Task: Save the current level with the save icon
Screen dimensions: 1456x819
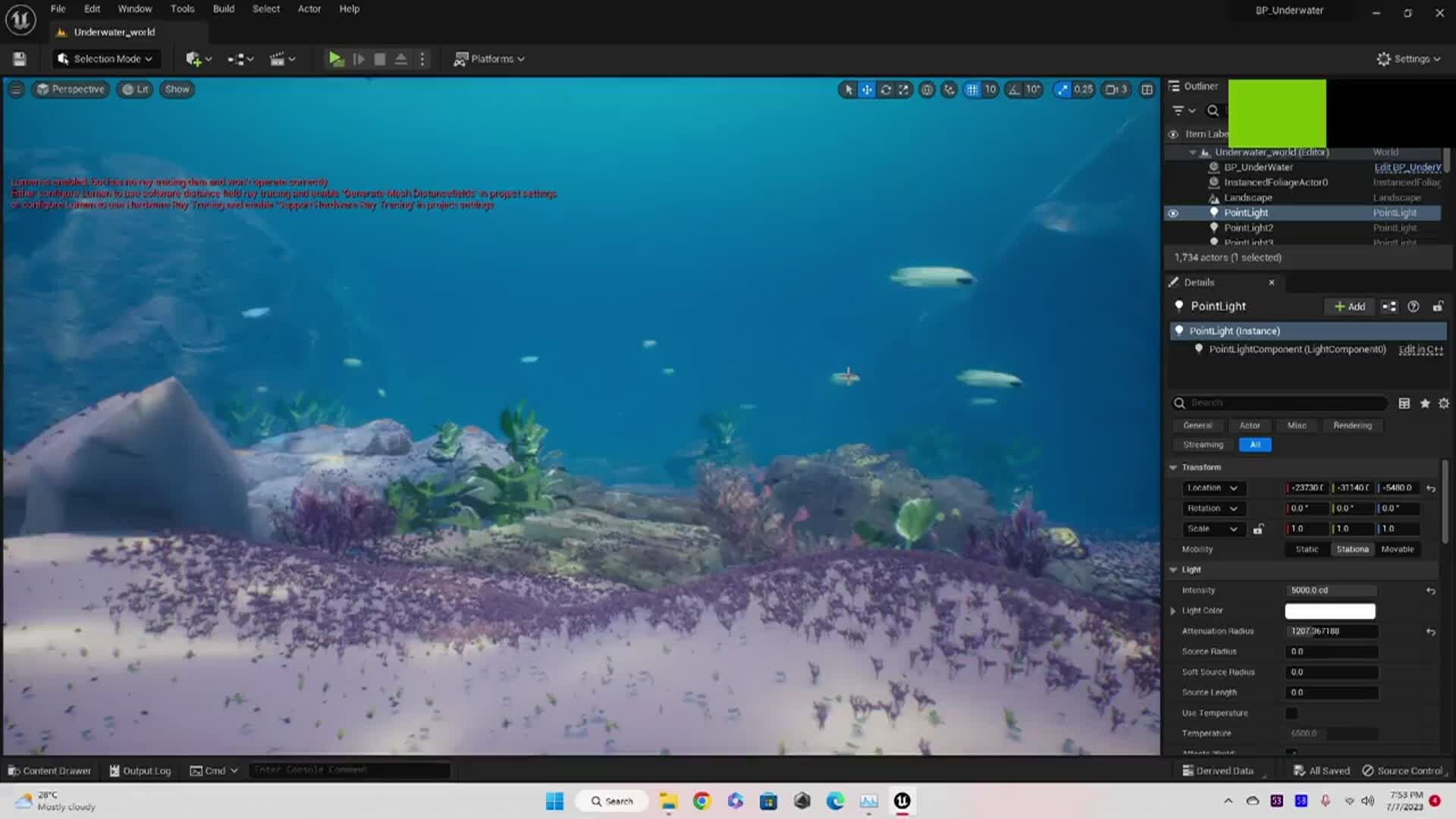Action: coord(18,58)
